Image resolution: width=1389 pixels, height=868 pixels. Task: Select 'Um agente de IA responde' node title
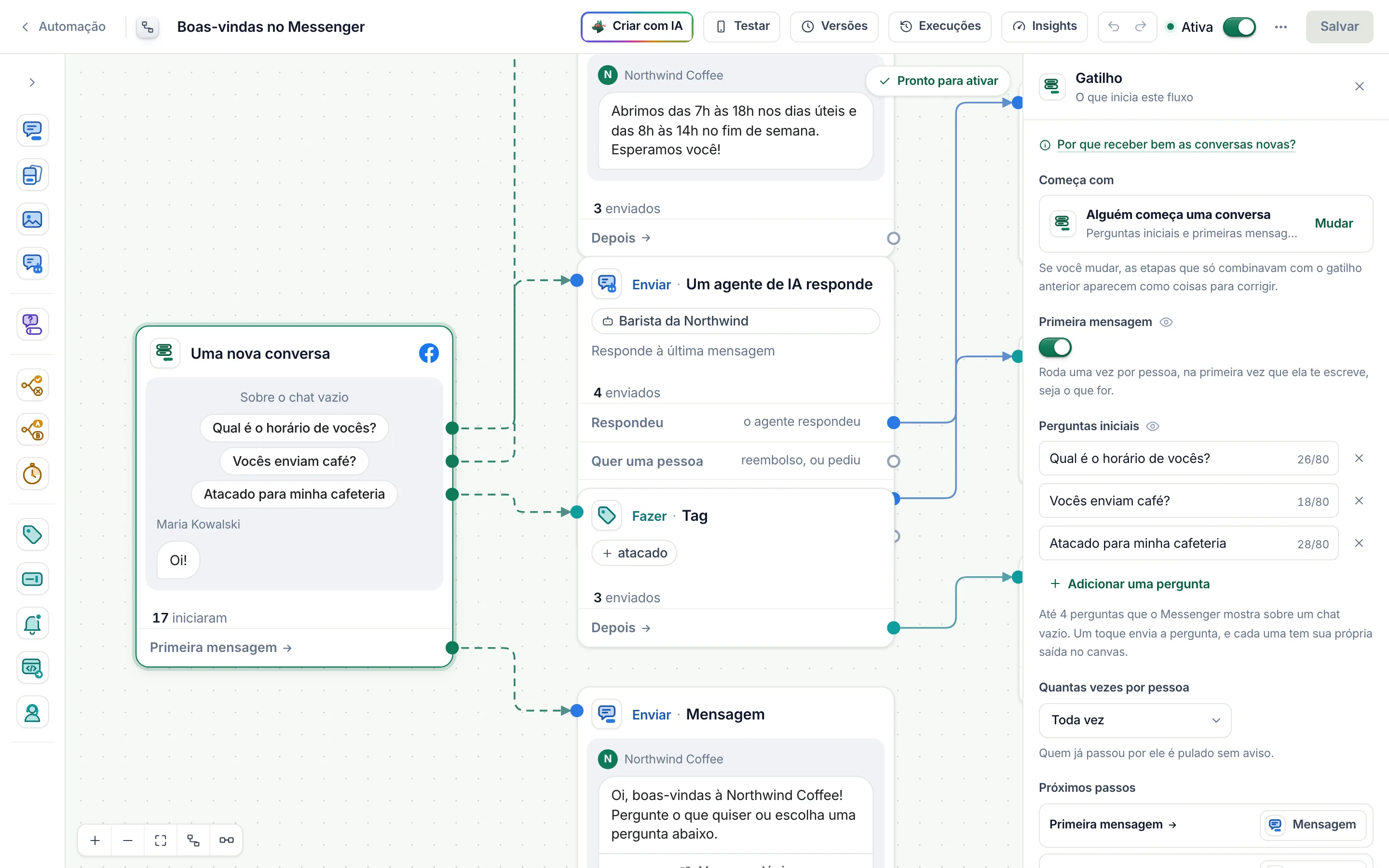point(779,284)
